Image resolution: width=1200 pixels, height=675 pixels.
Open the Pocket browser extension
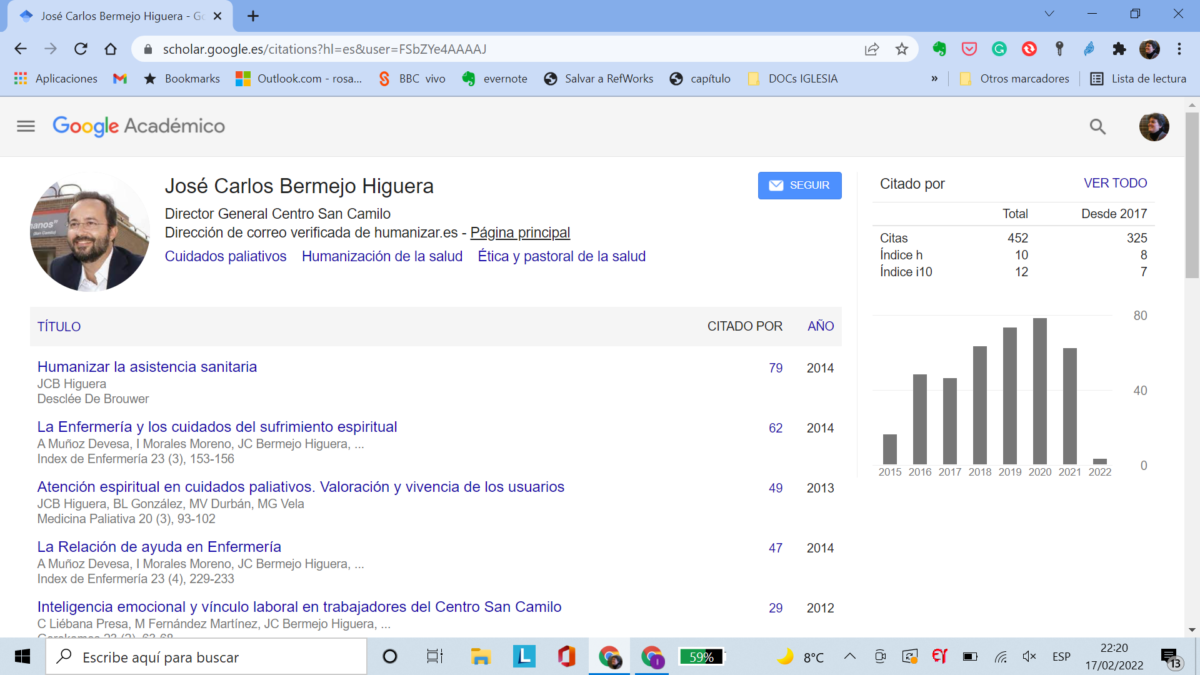[x=969, y=48]
